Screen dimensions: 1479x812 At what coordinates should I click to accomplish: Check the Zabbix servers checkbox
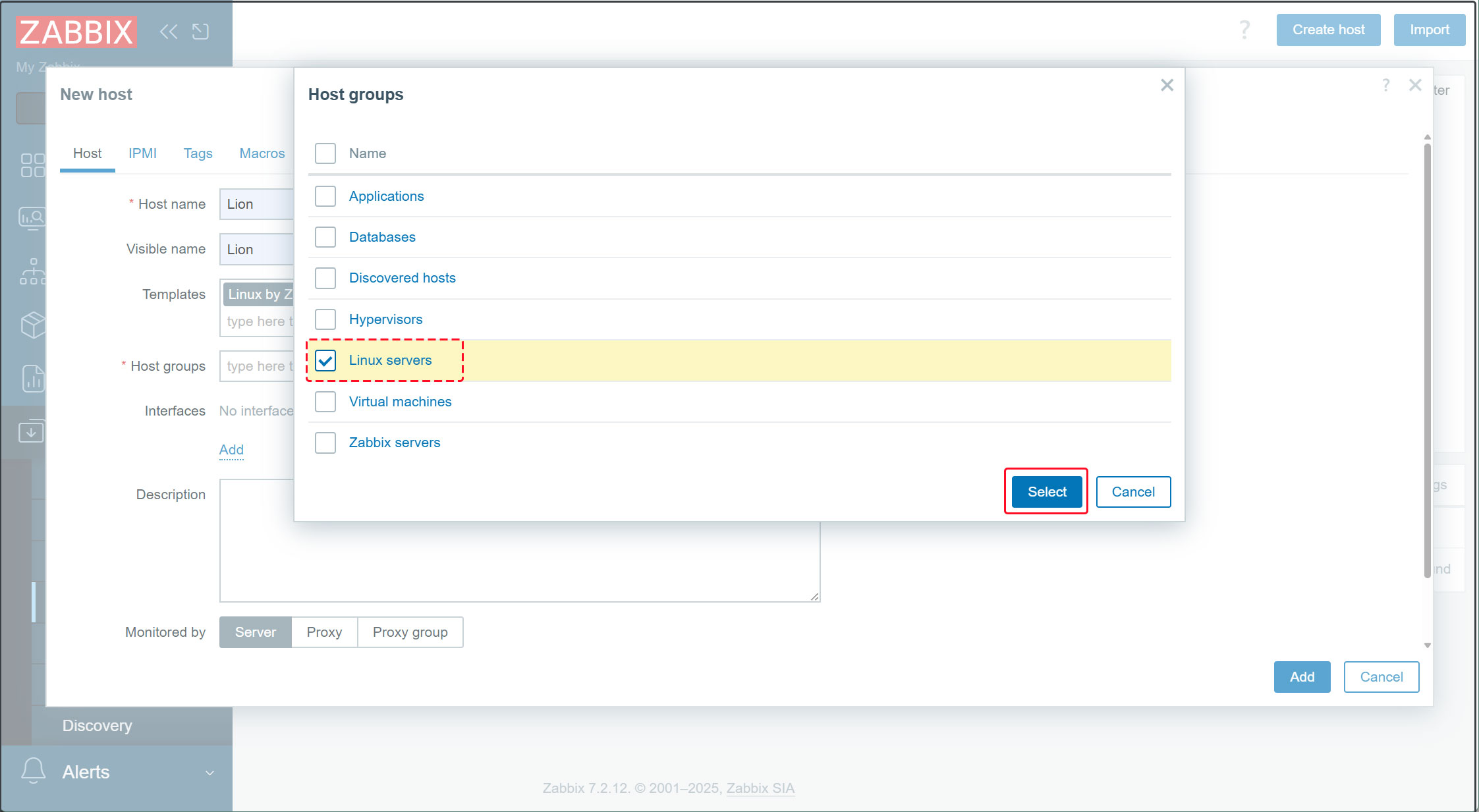coord(325,443)
